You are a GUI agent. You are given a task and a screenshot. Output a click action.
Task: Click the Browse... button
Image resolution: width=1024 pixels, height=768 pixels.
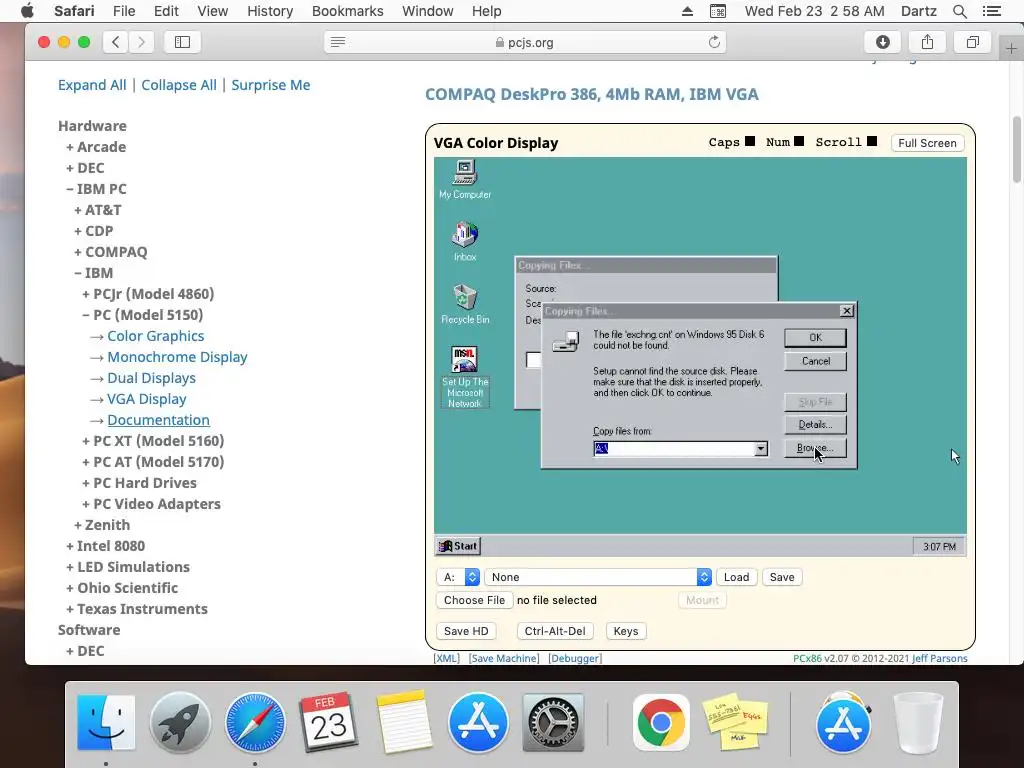pos(815,448)
